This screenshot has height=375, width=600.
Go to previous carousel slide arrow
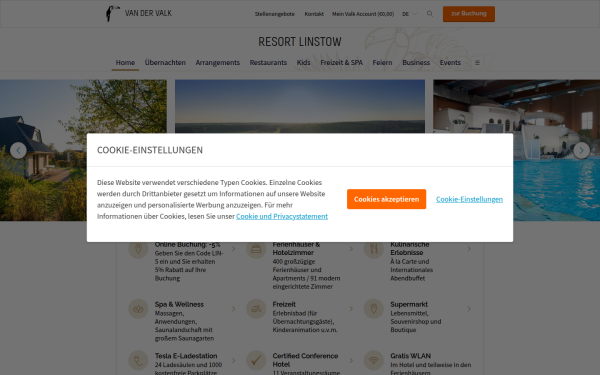(x=18, y=150)
